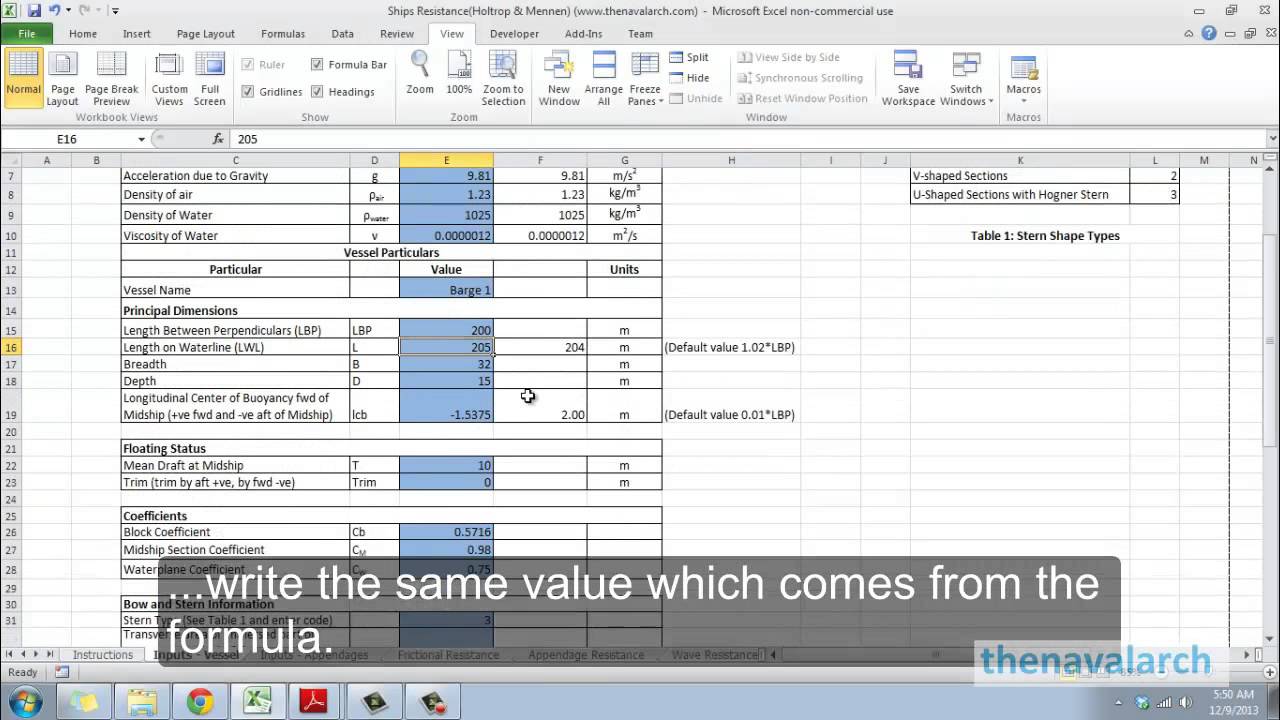The image size is (1280, 720).
Task: Open the Formulas ribbon tab
Action: 283,33
